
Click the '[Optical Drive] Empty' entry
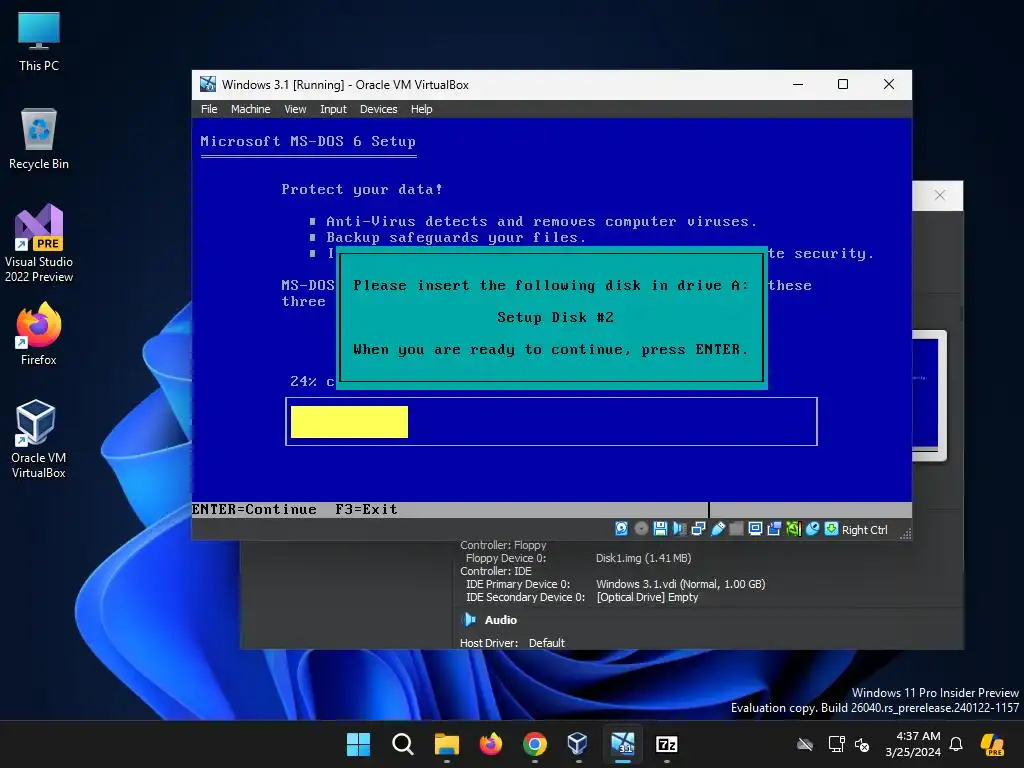647,598
